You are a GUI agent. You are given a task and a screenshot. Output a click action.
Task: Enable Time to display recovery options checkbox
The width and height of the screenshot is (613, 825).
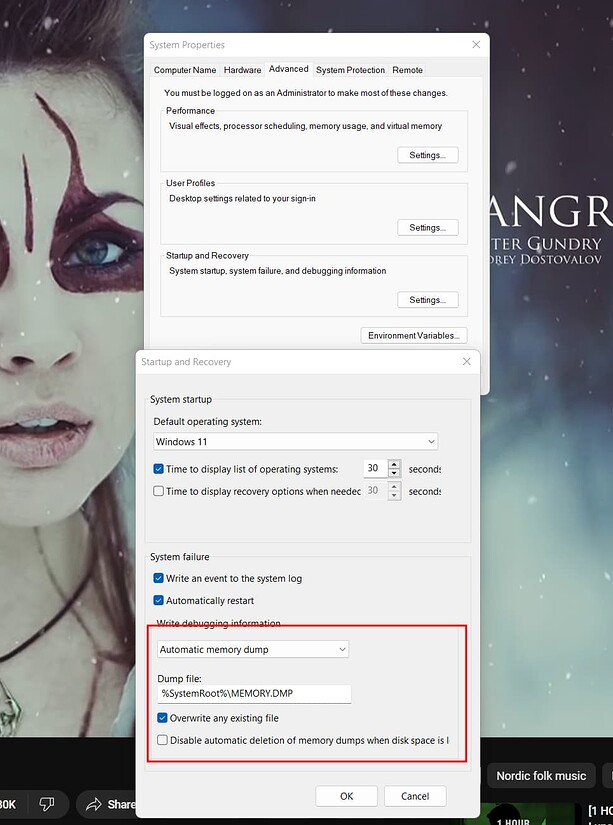pyautogui.click(x=159, y=491)
